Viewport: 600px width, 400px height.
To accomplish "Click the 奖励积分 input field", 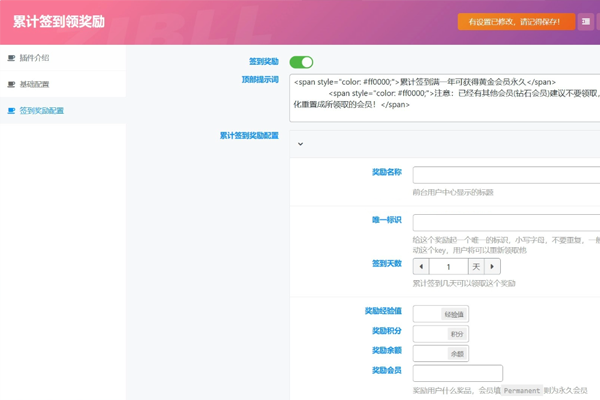I will pyautogui.click(x=427, y=334).
